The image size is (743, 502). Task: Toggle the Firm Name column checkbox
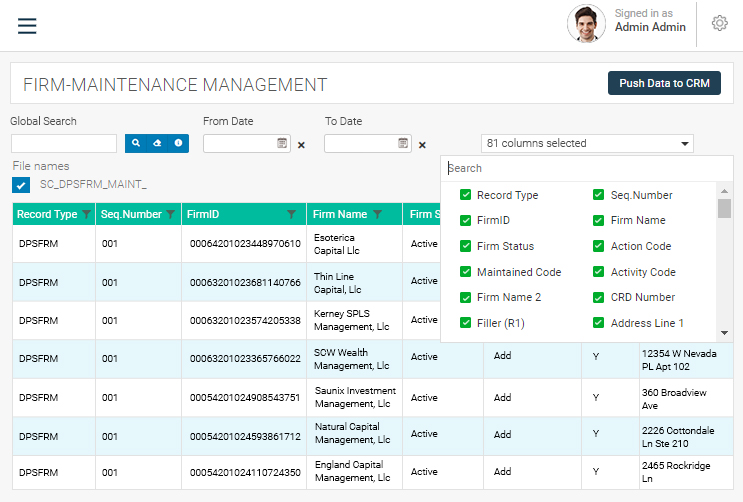598,220
